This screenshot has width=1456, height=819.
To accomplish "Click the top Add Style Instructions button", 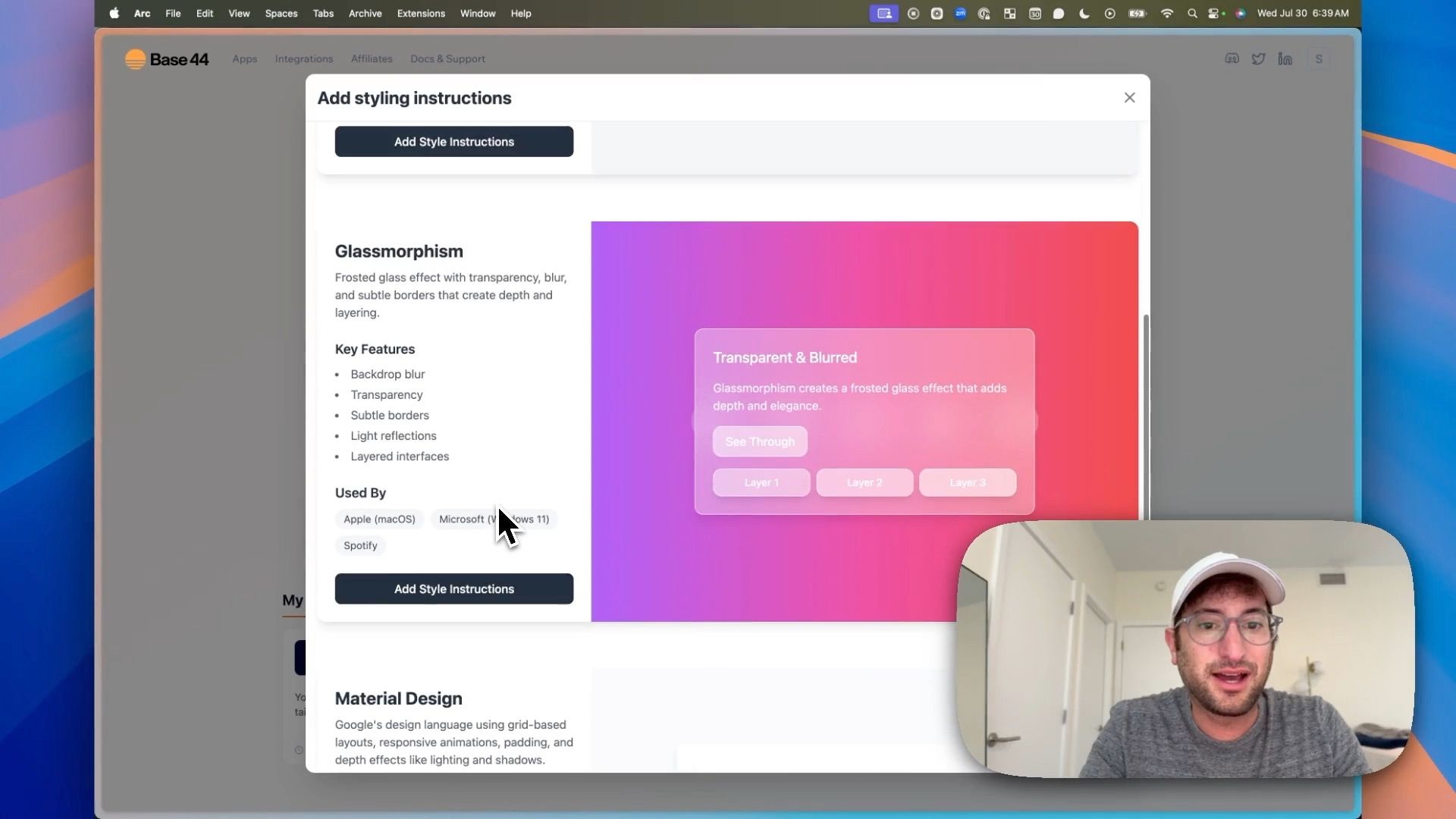I will 453,142.
